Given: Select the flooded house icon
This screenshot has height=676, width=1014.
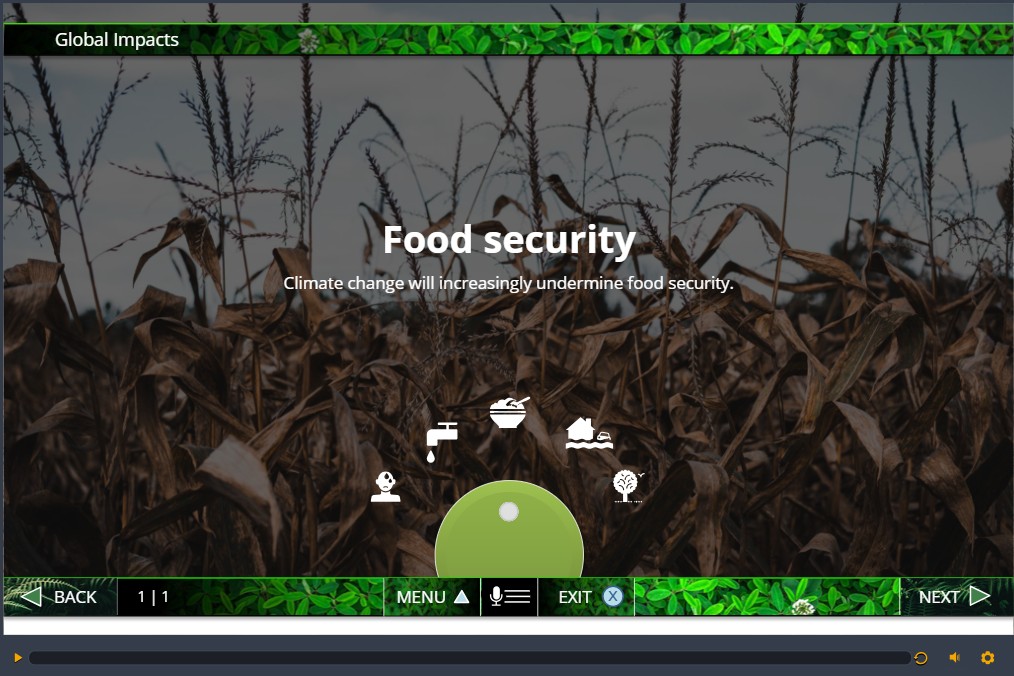Looking at the screenshot, I should [588, 433].
